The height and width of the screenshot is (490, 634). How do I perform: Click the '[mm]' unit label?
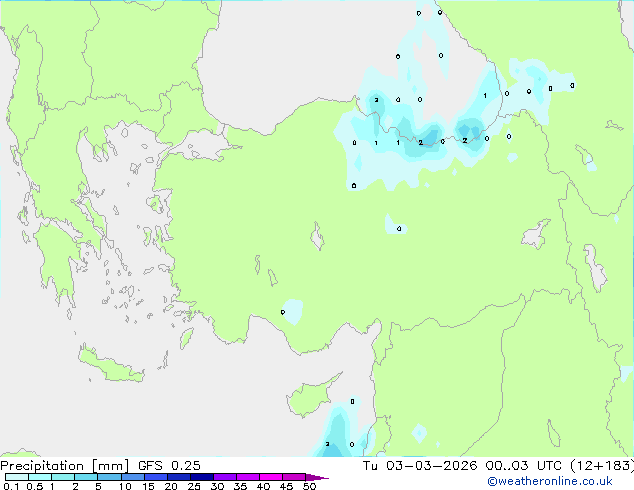tap(110, 466)
